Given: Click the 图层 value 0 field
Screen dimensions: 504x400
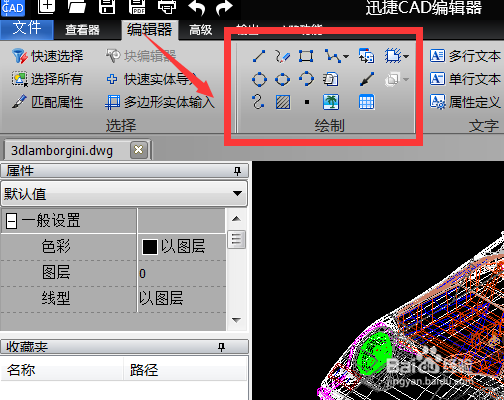Looking at the screenshot, I should [x=182, y=273].
